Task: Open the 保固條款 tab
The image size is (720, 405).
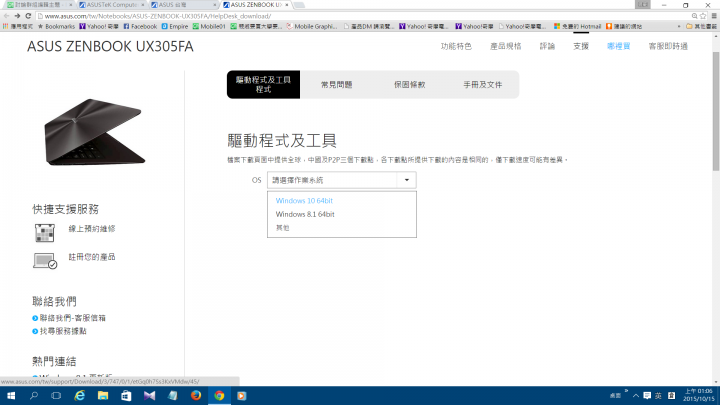Action: 410,84
